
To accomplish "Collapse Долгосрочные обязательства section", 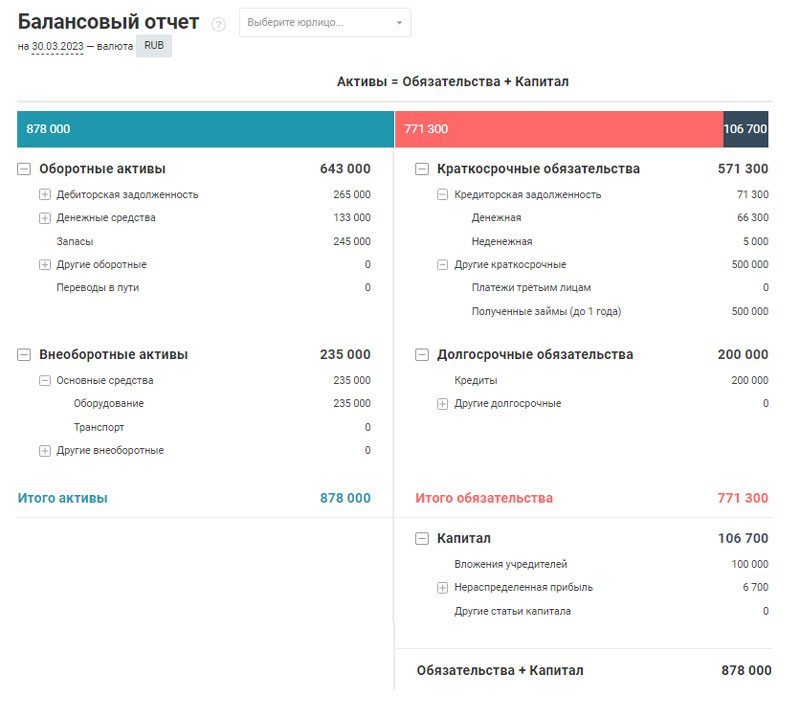I will click(422, 355).
